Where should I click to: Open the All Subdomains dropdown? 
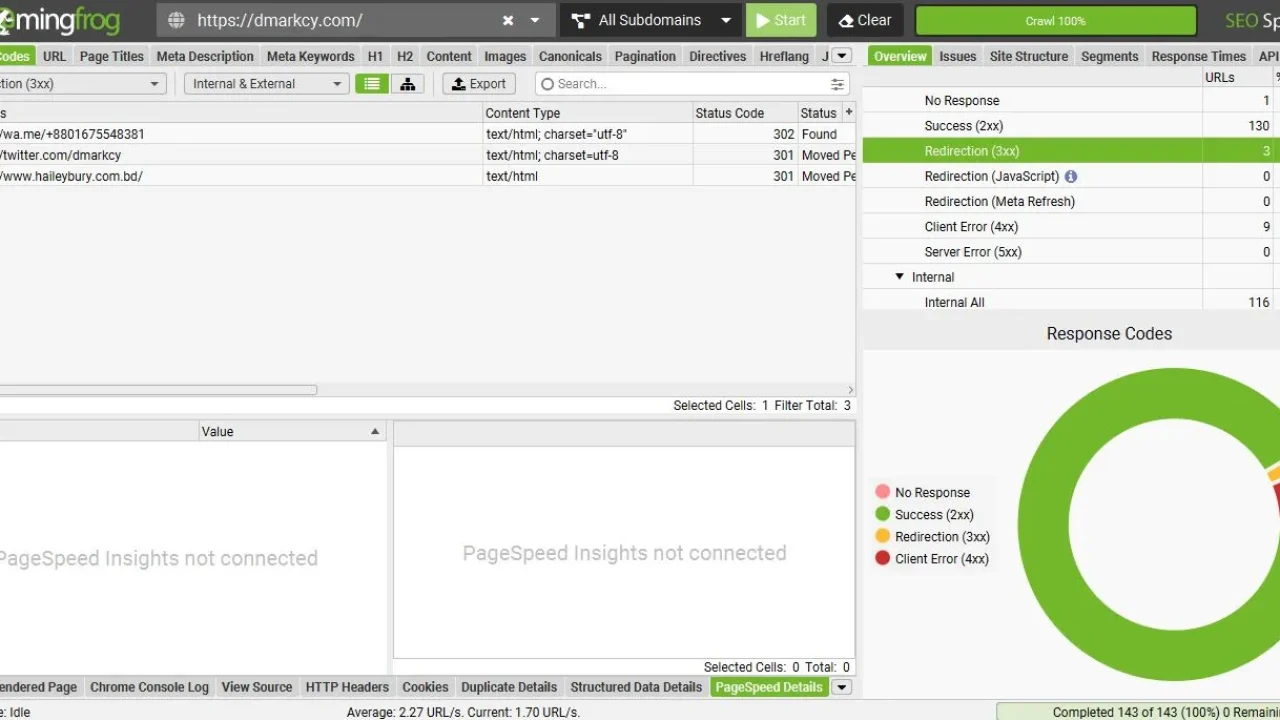click(650, 19)
